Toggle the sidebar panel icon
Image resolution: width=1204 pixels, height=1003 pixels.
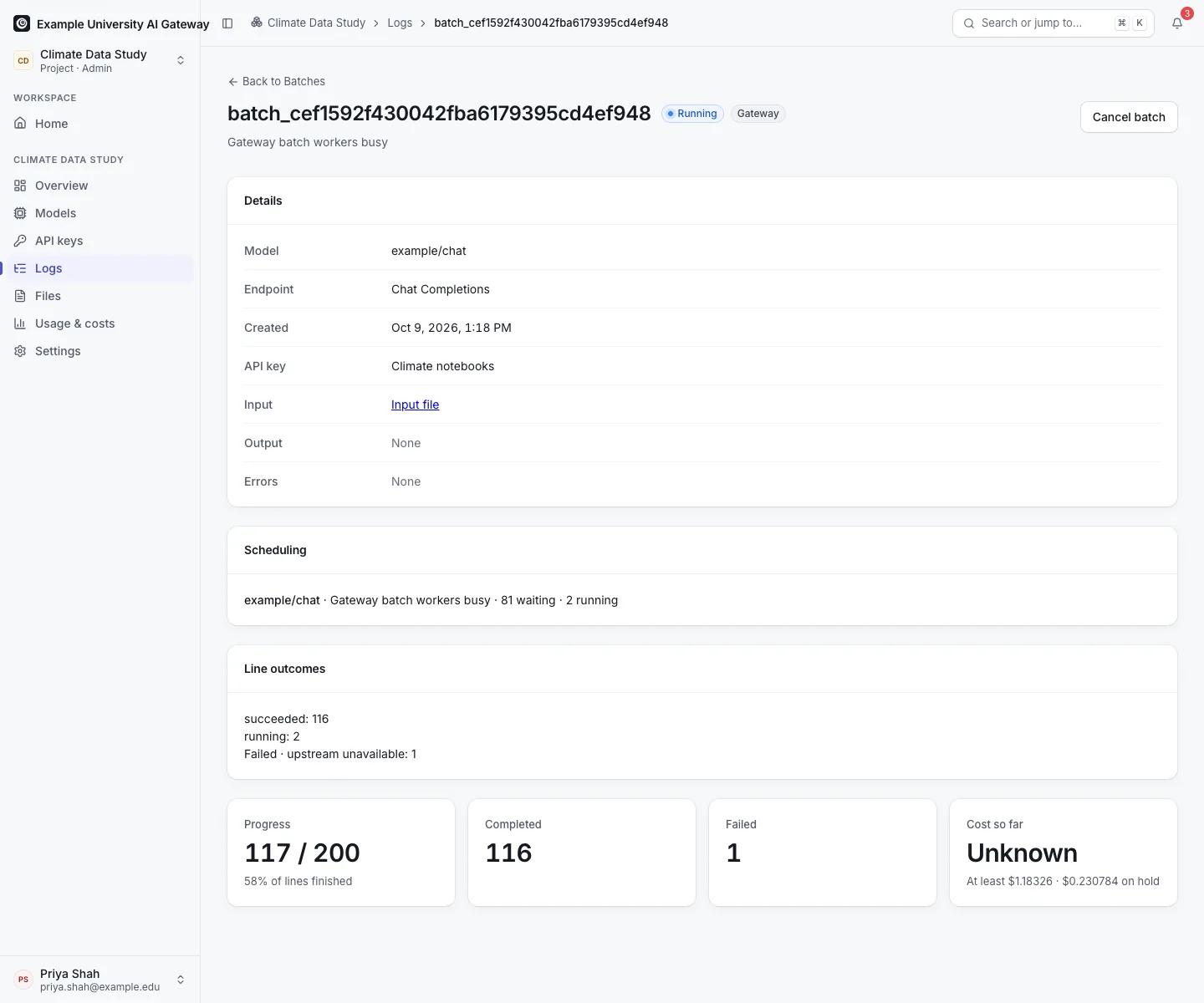[227, 23]
